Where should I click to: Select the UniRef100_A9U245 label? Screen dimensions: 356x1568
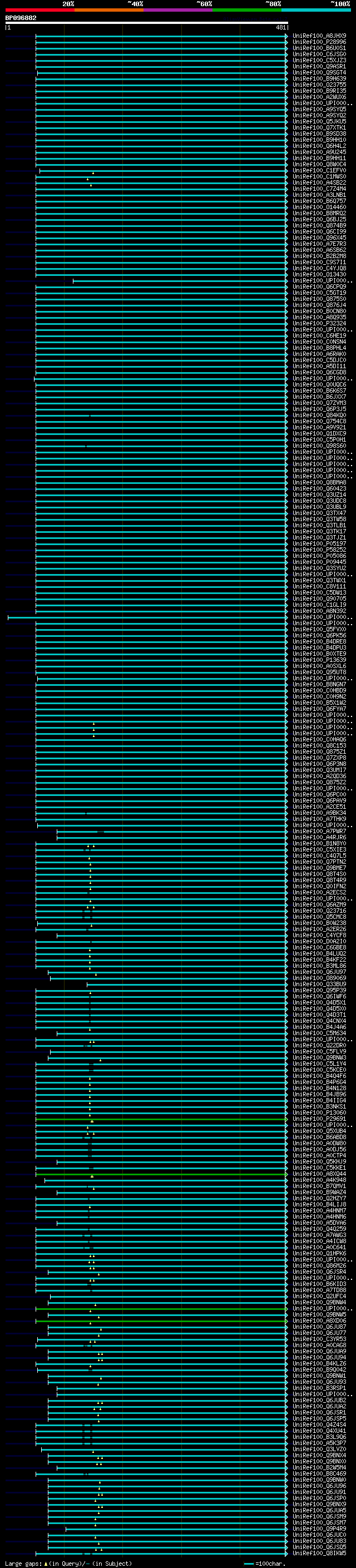[319, 151]
